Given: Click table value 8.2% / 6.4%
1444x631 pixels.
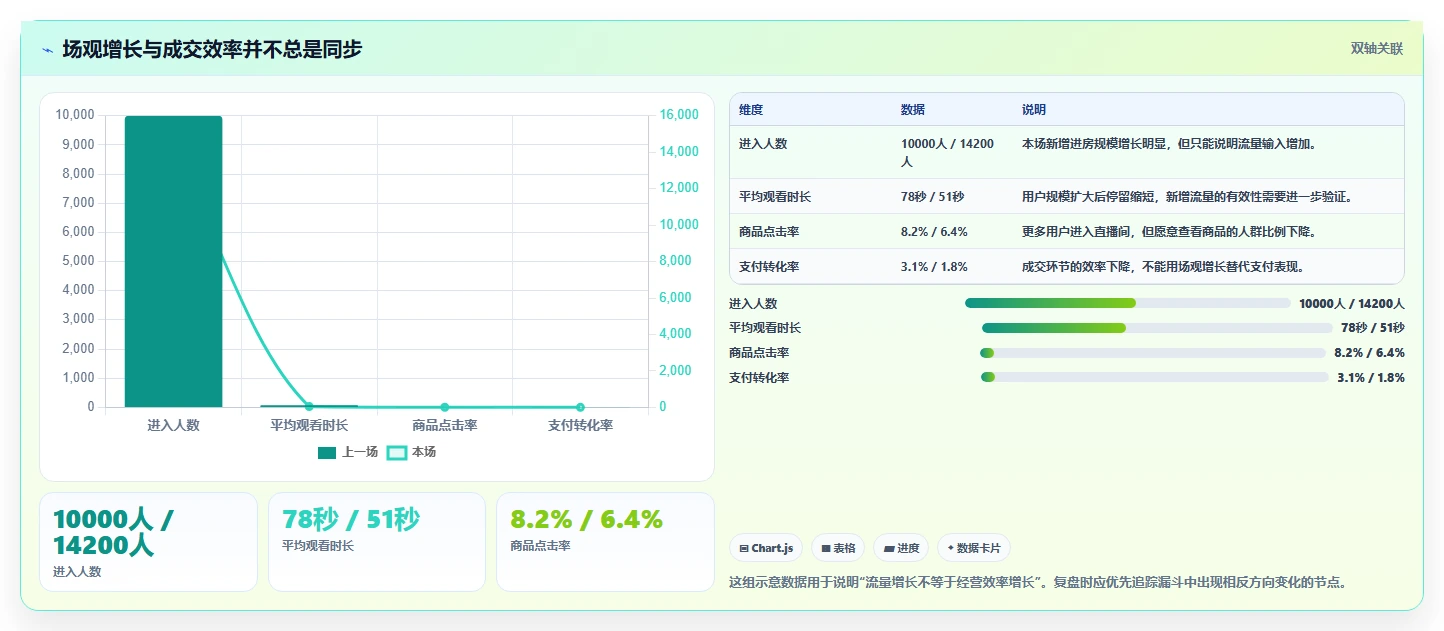Looking at the screenshot, I should [934, 232].
